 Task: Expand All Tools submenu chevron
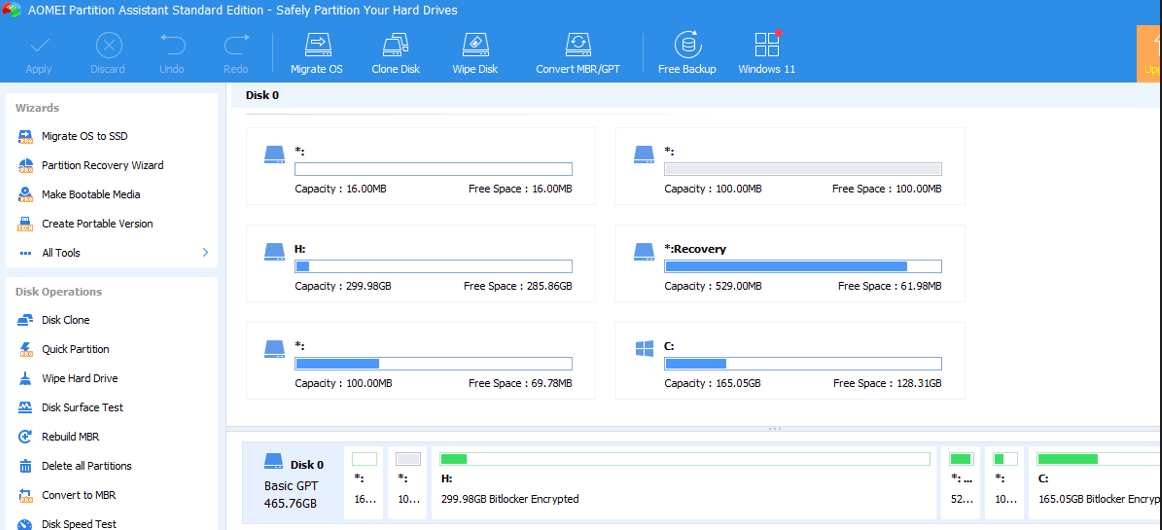pyautogui.click(x=205, y=253)
